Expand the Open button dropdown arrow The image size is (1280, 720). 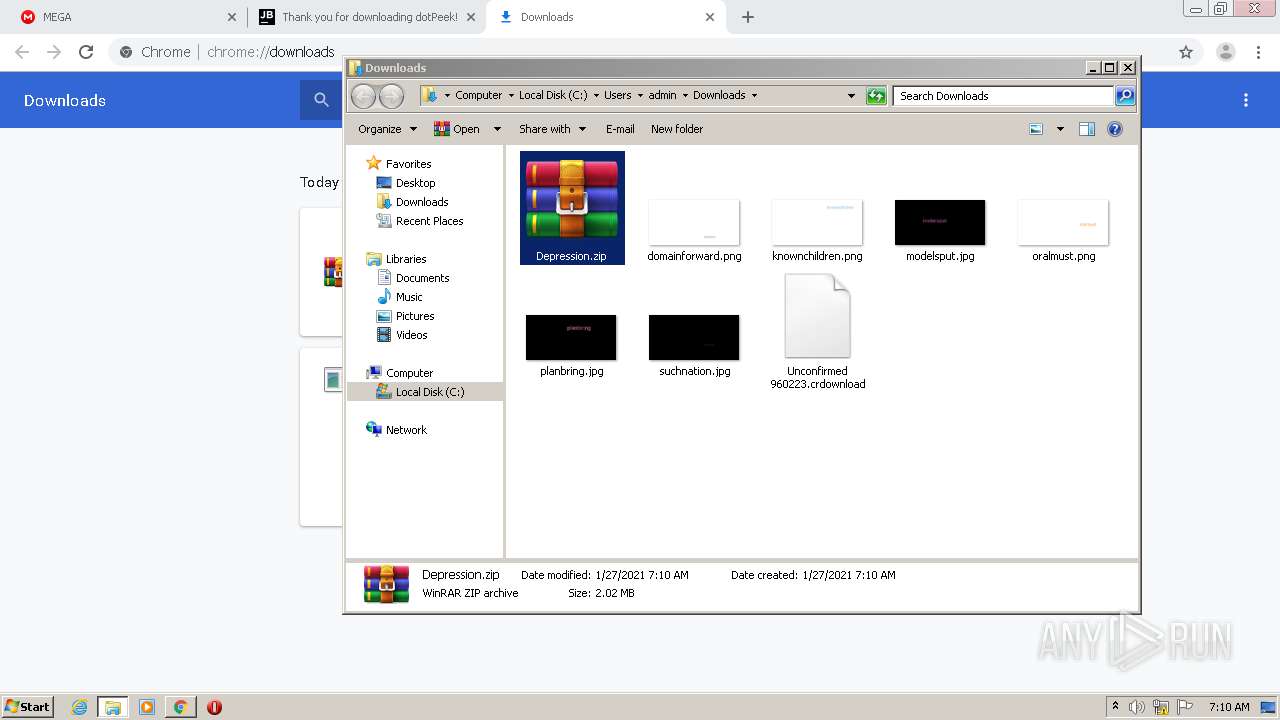(x=498, y=129)
